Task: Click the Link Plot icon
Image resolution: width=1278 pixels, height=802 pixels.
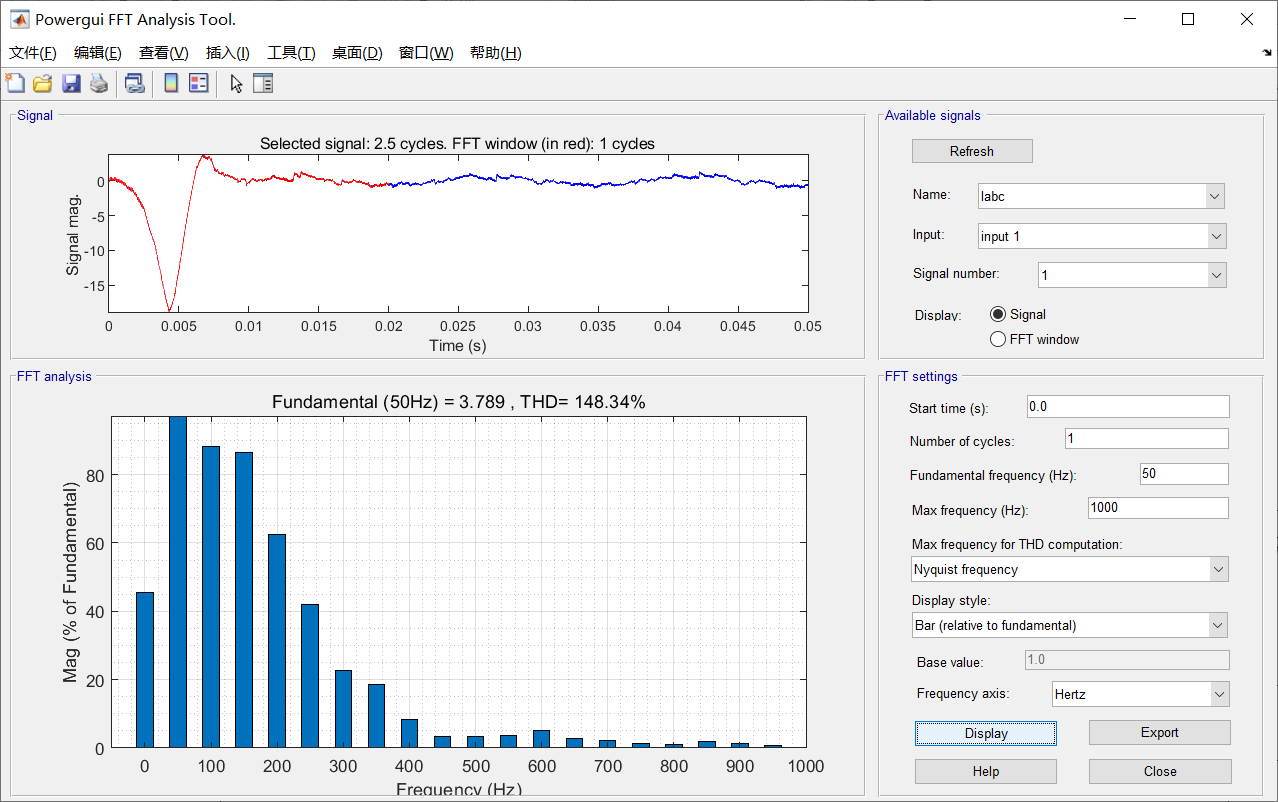Action: pyautogui.click(x=134, y=84)
